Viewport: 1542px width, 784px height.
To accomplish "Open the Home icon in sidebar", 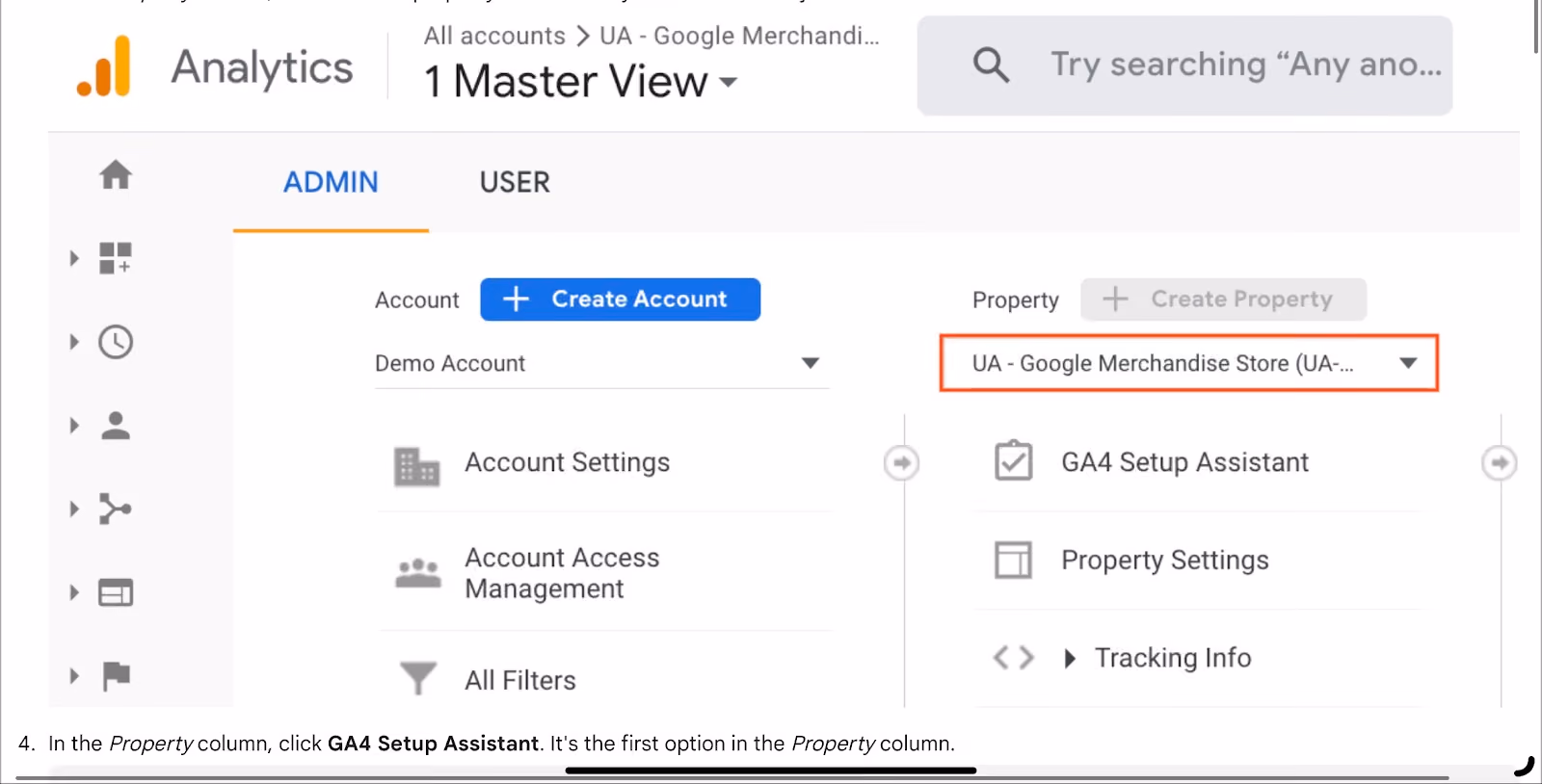I will 116,174.
